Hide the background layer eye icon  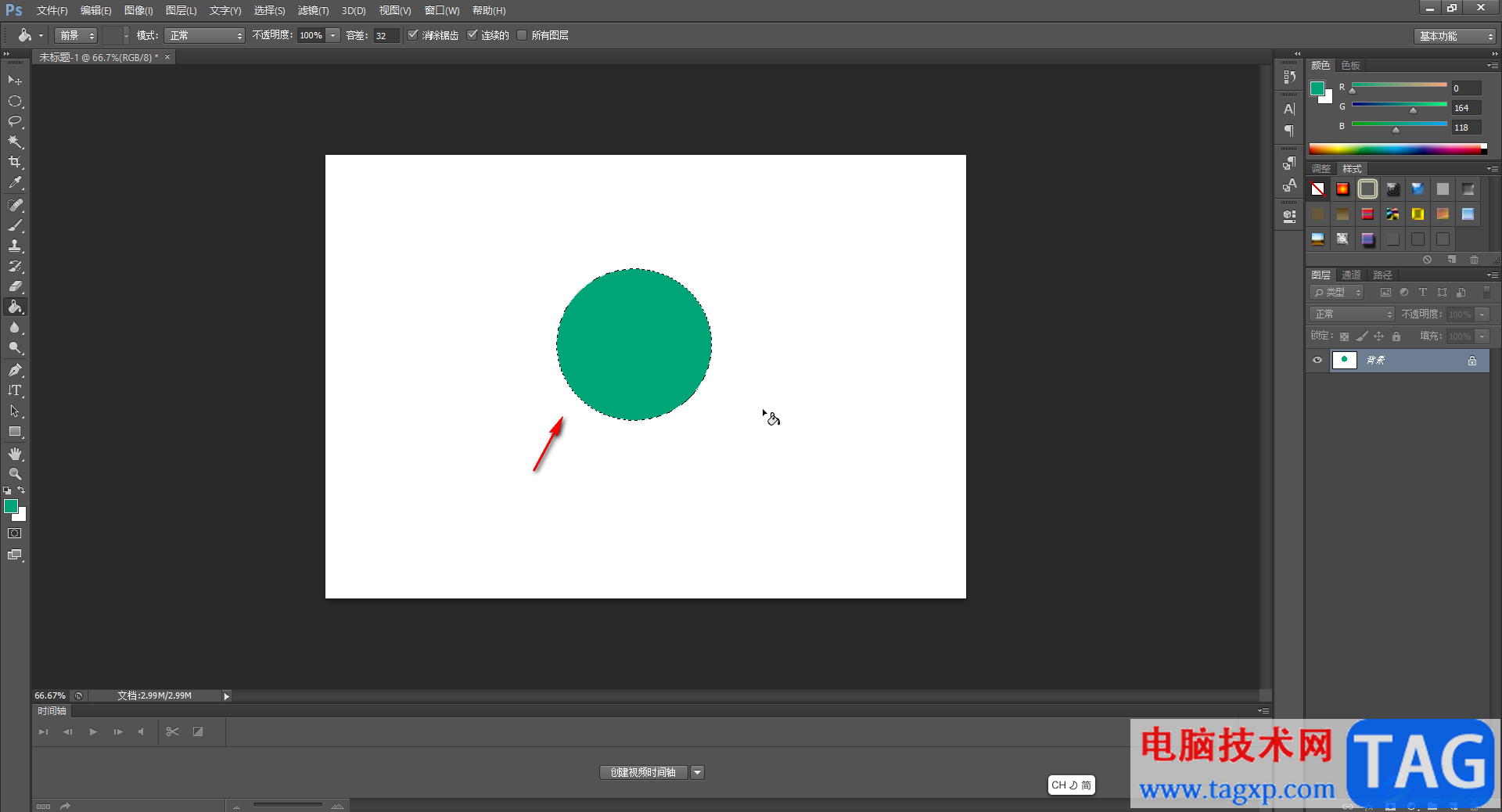[1317, 360]
